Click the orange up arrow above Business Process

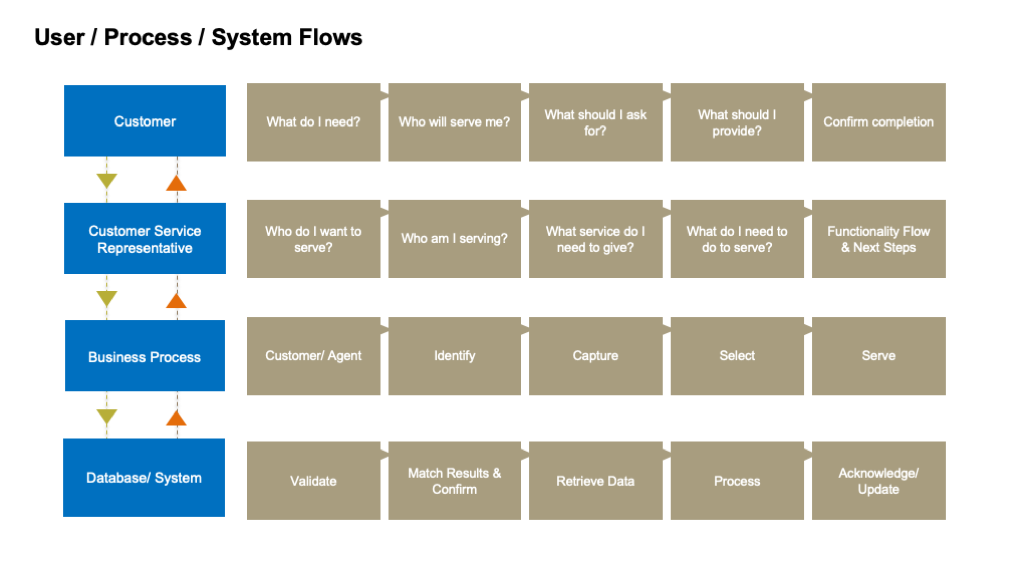(x=177, y=299)
